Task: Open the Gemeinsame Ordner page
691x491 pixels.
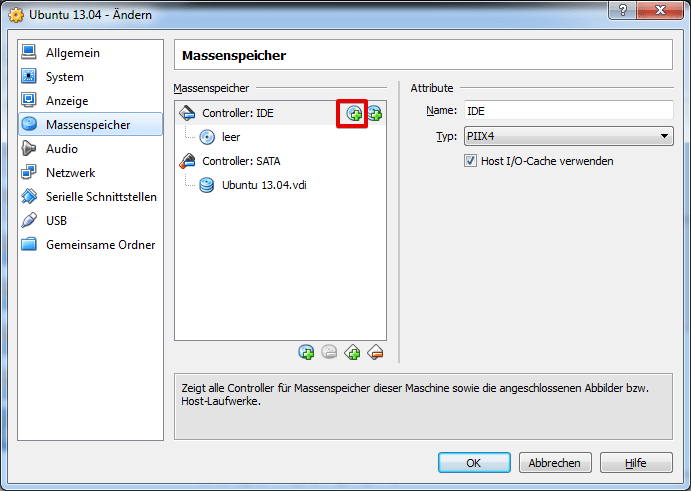Action: (90, 245)
